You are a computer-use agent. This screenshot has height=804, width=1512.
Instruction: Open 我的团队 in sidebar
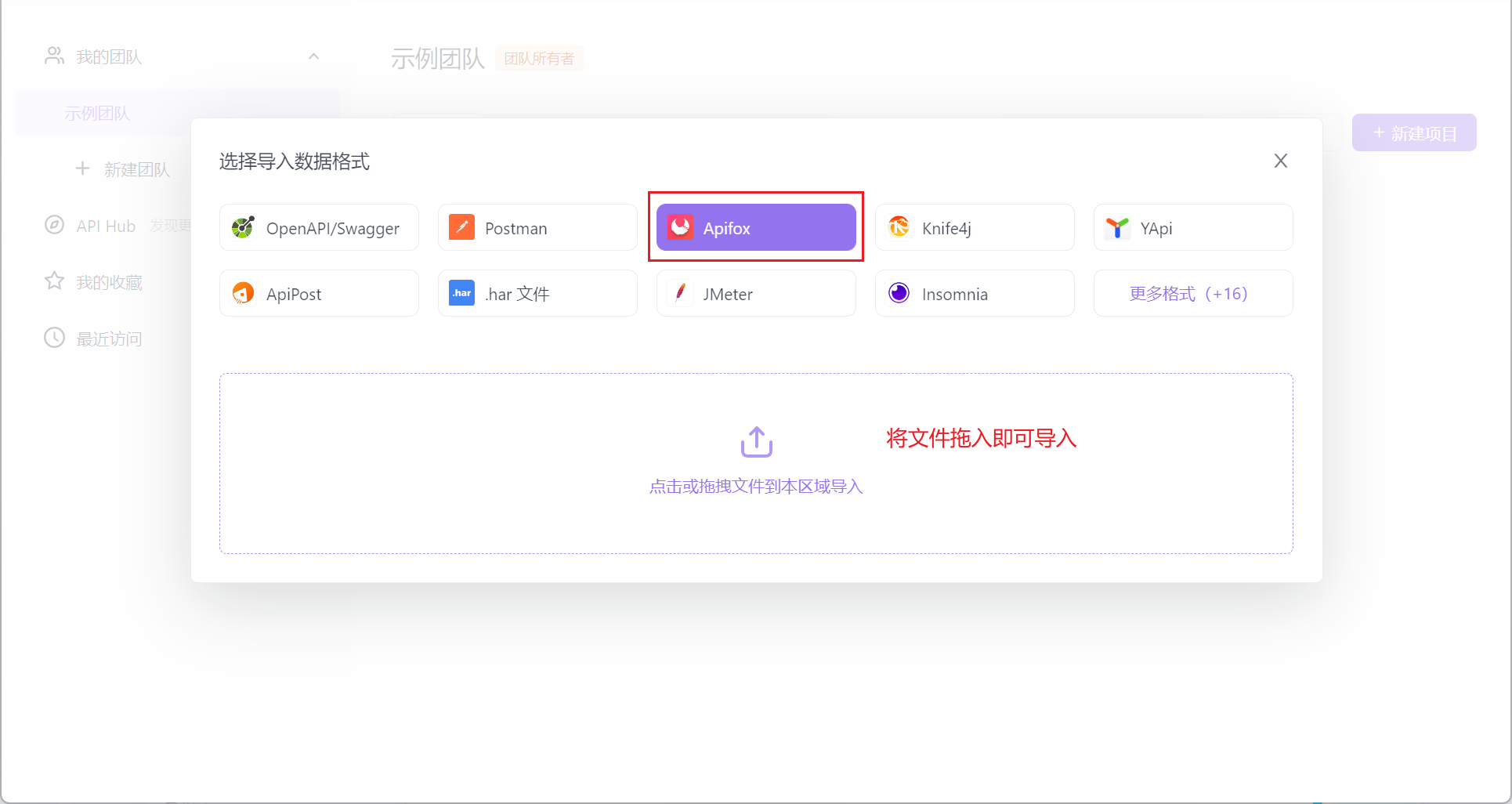(109, 57)
